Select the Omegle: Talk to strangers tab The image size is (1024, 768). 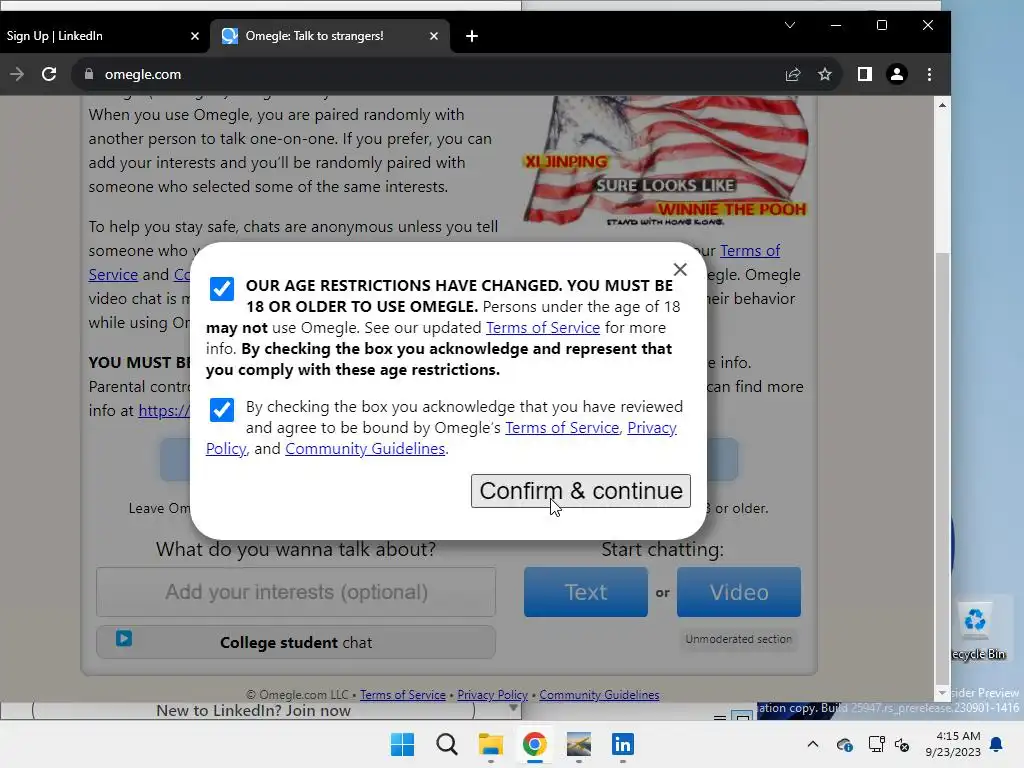point(330,36)
